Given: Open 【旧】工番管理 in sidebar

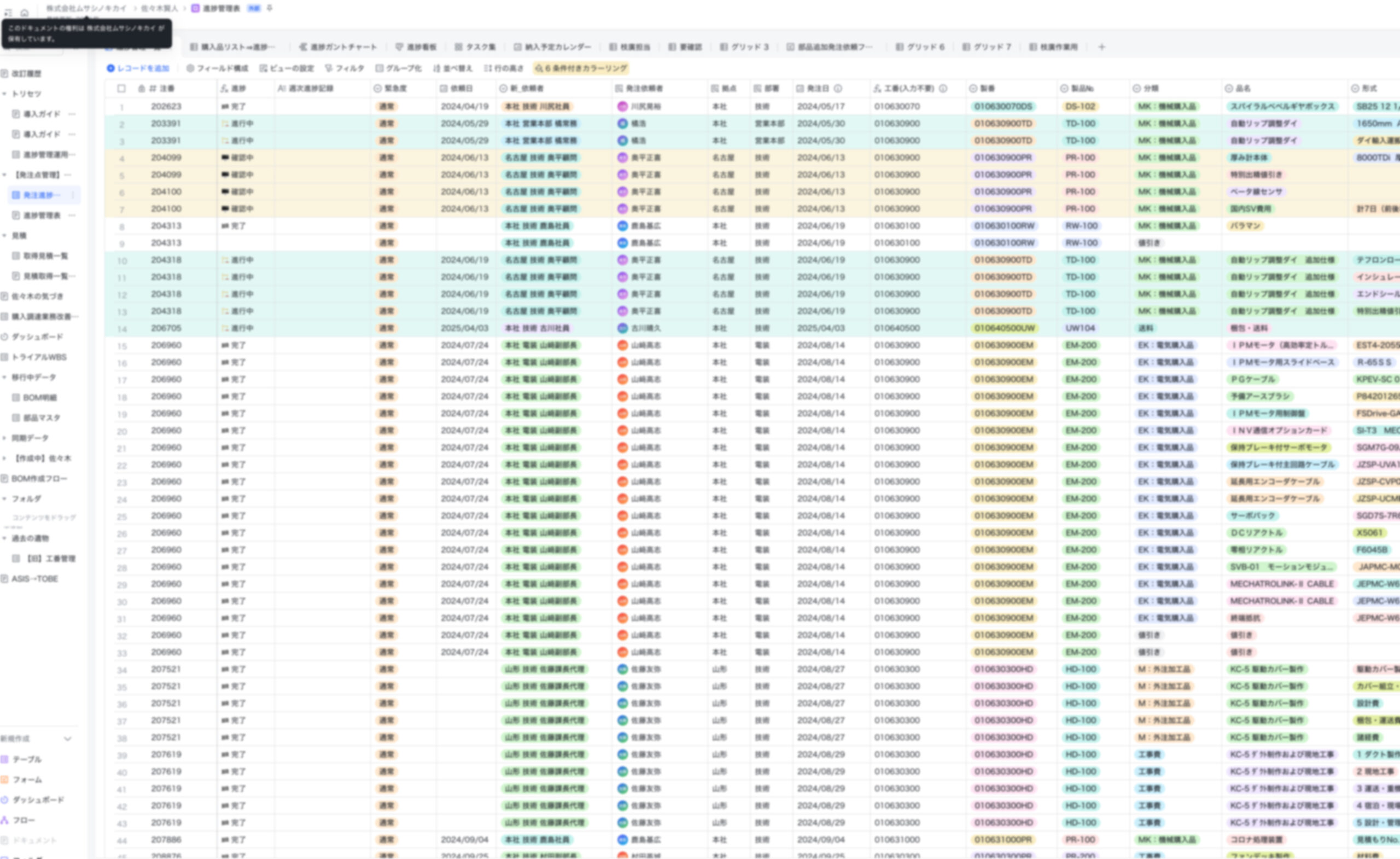Looking at the screenshot, I should click(50, 559).
